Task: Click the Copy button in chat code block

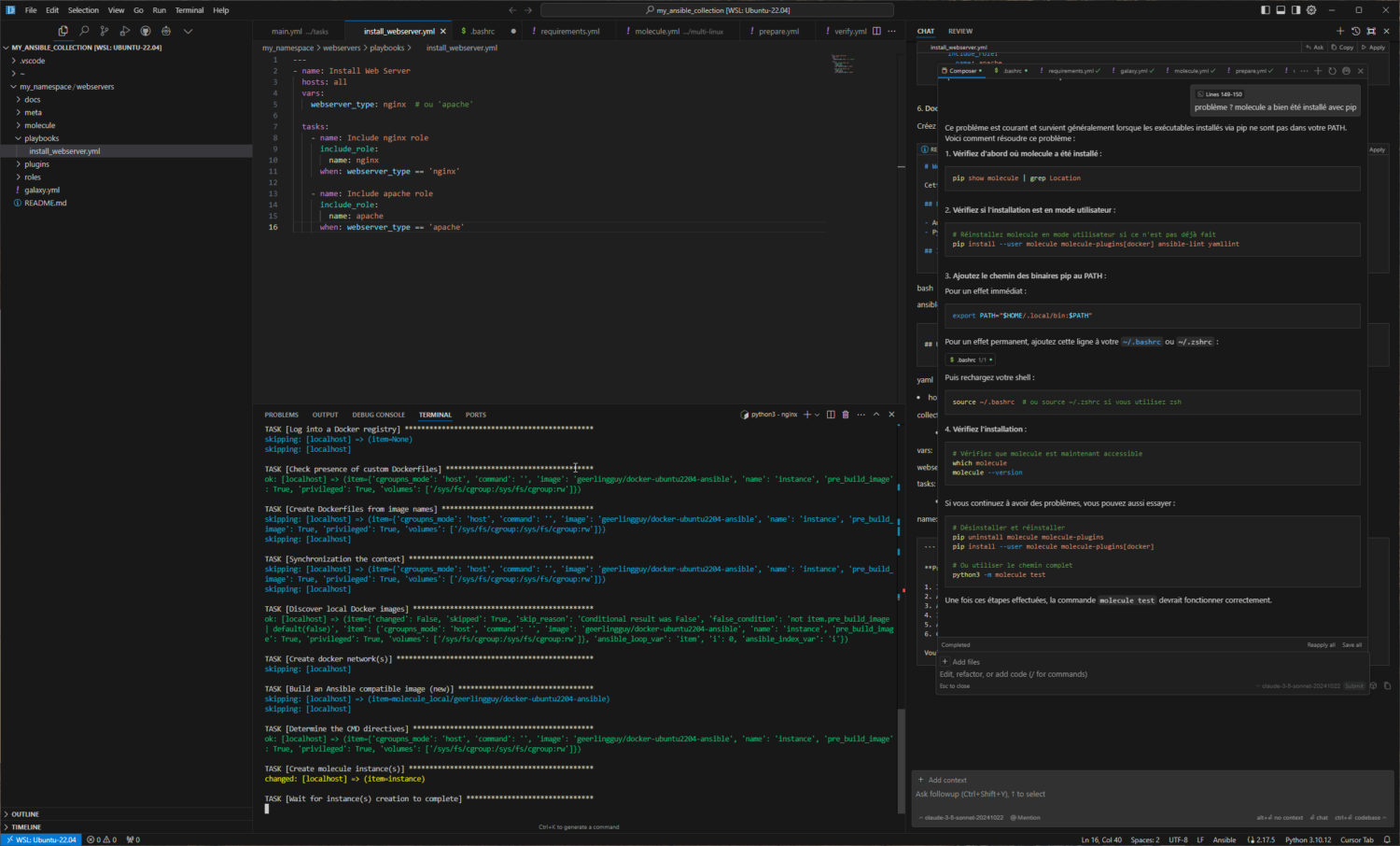Action: click(x=1342, y=48)
